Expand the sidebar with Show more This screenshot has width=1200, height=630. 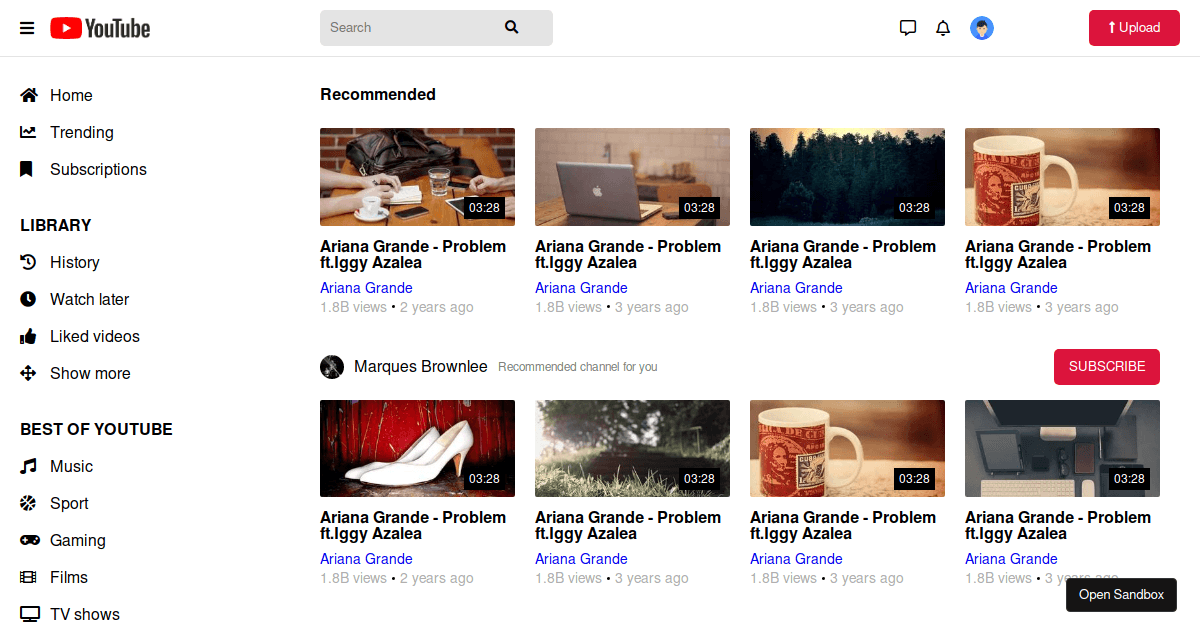click(28, 373)
